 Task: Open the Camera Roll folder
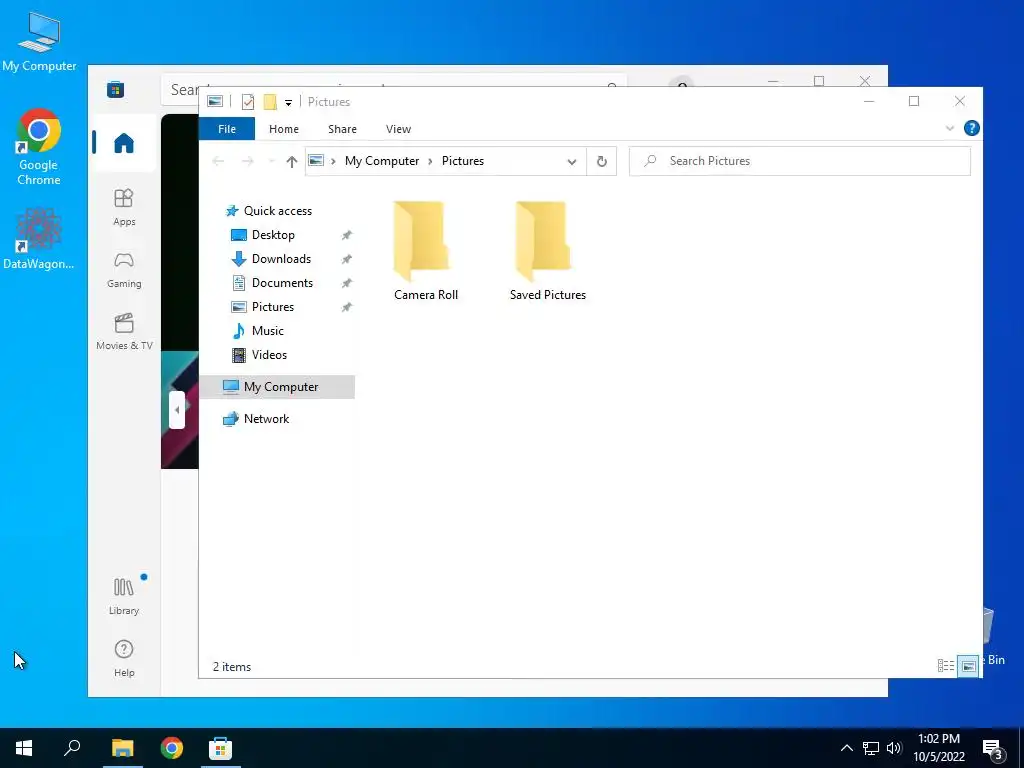(425, 251)
